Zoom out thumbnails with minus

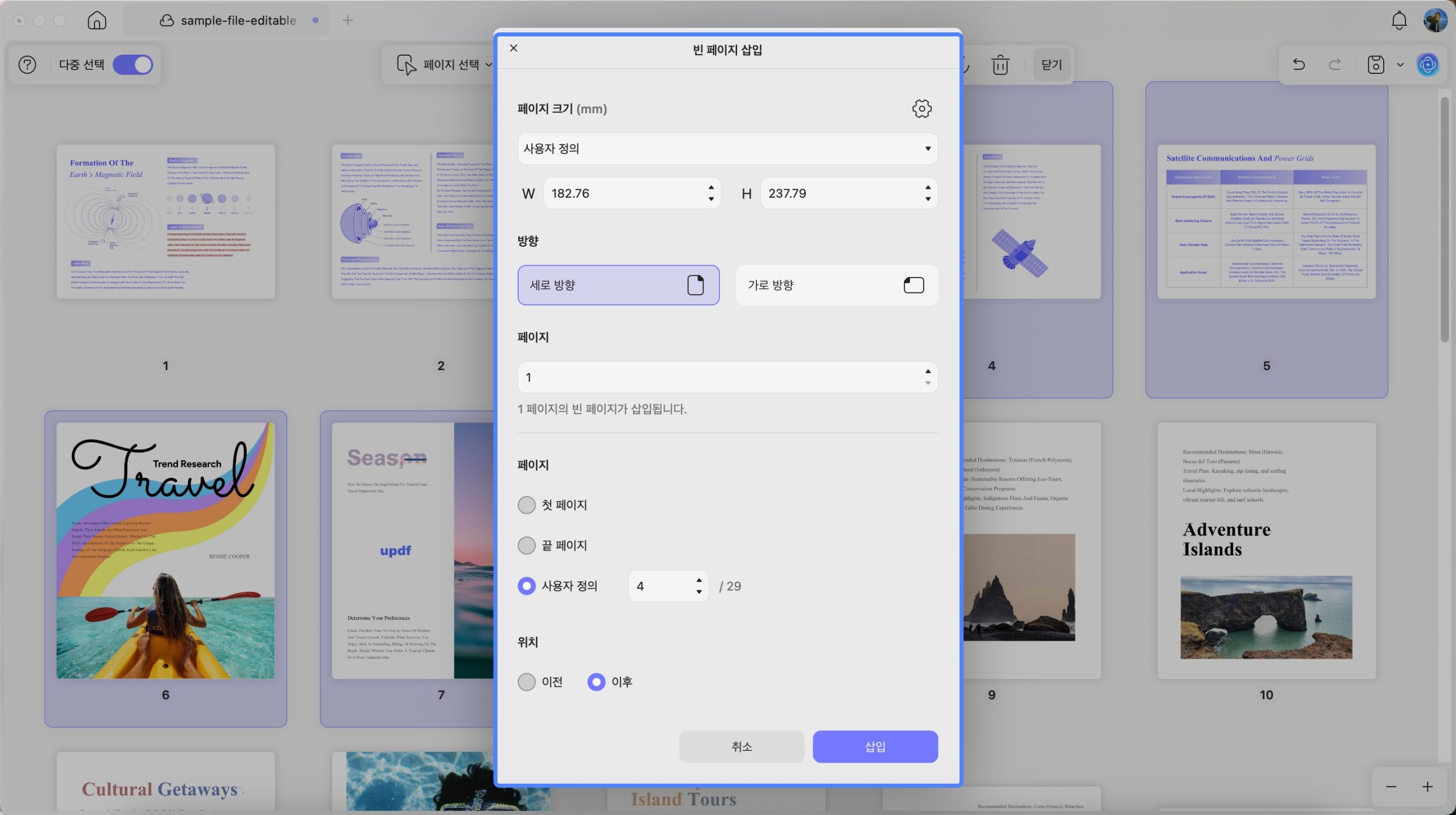tap(1391, 787)
